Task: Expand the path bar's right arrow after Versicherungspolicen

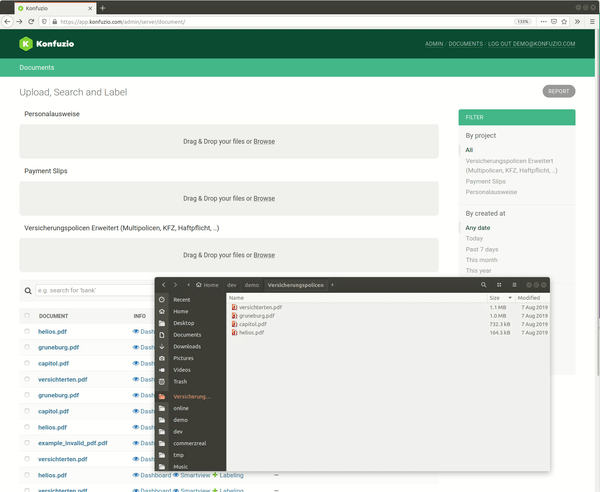Action: (333, 285)
